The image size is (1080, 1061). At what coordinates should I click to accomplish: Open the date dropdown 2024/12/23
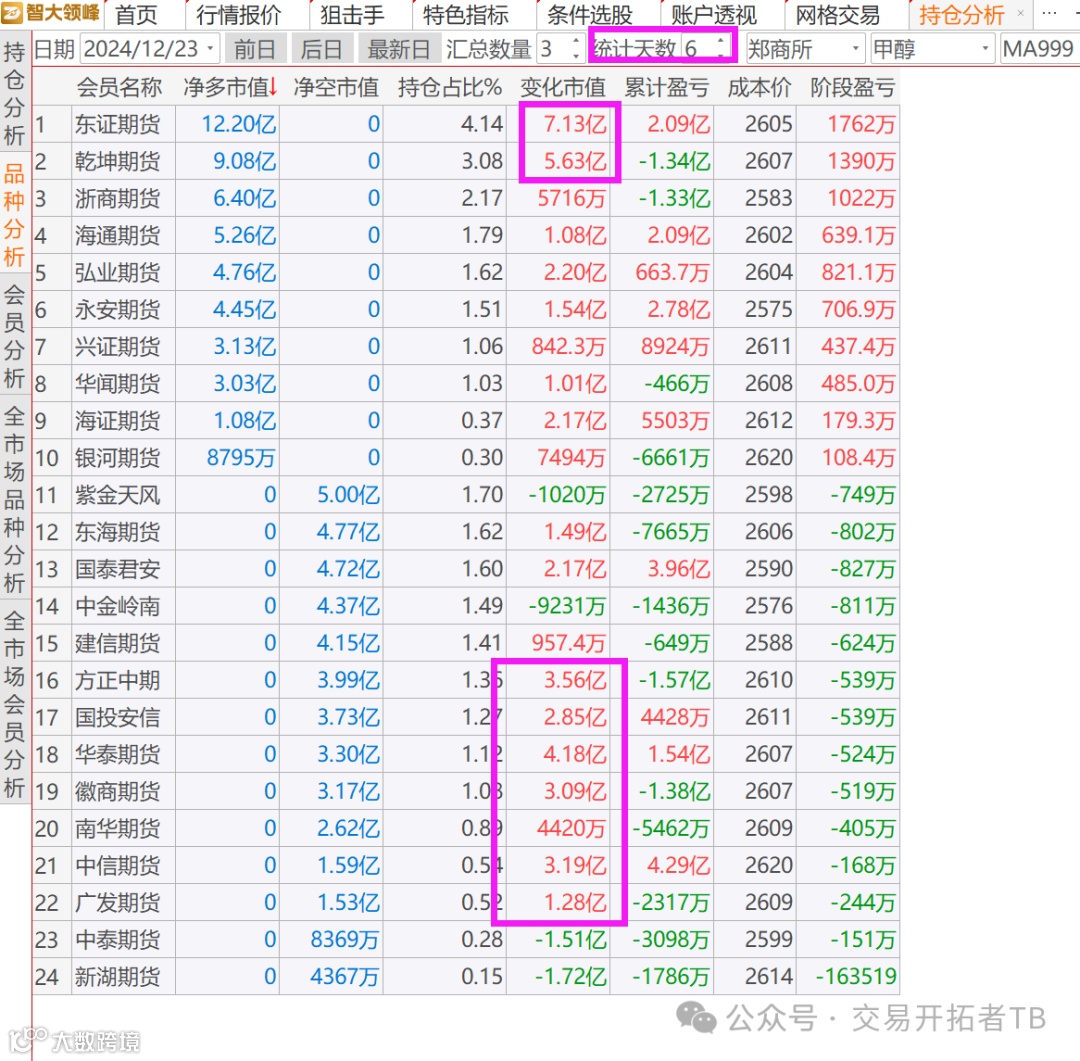point(210,49)
